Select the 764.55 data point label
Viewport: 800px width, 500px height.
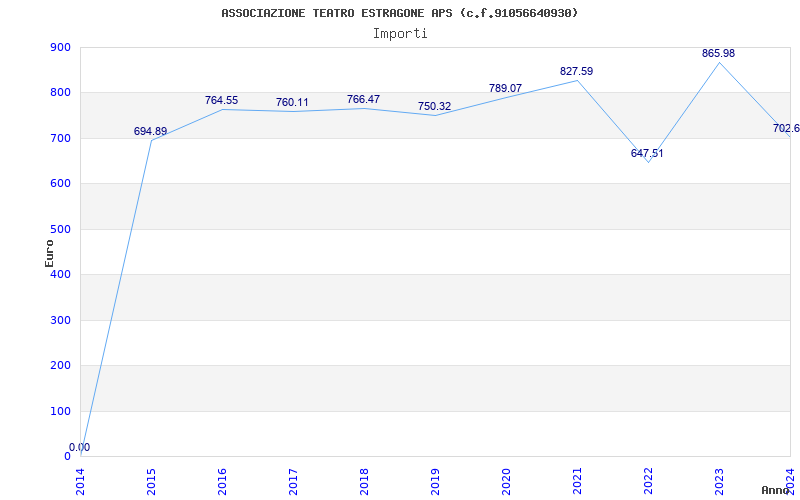tap(221, 100)
